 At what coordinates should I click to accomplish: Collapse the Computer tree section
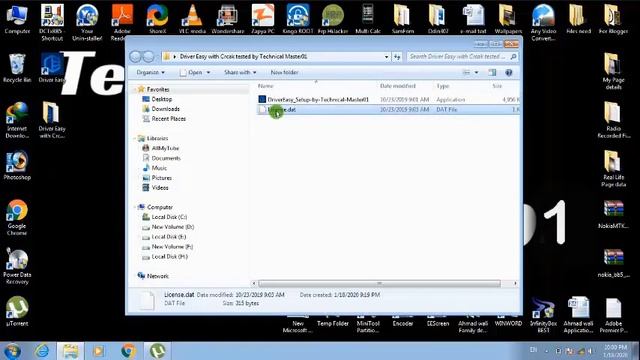(x=135, y=207)
